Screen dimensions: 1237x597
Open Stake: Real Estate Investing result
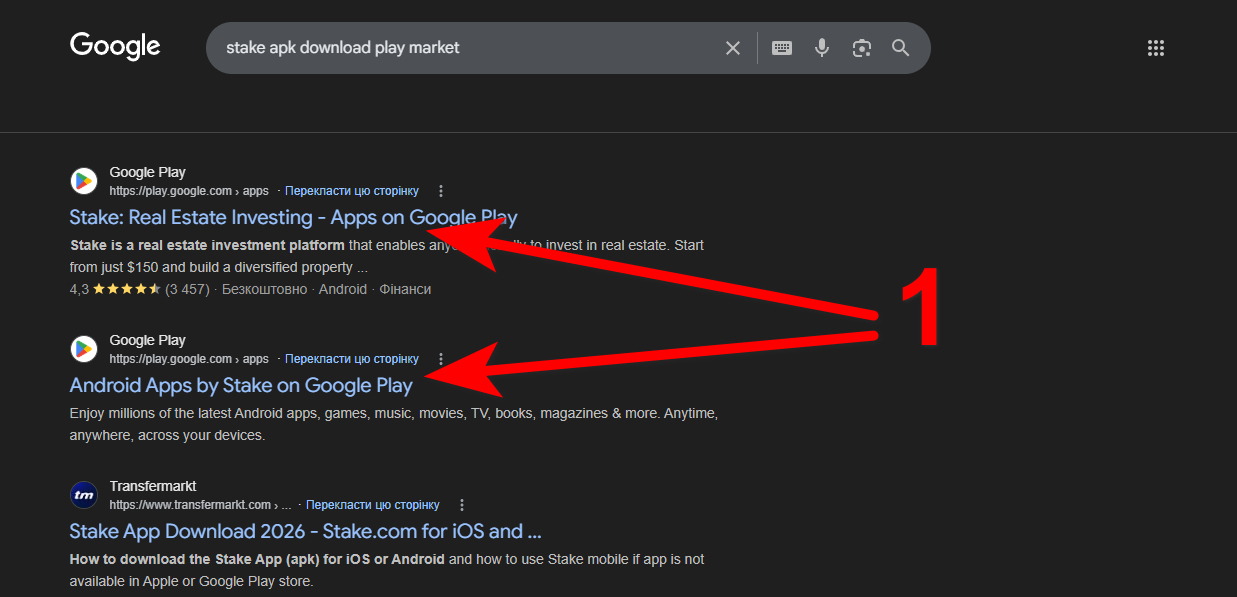coord(293,217)
